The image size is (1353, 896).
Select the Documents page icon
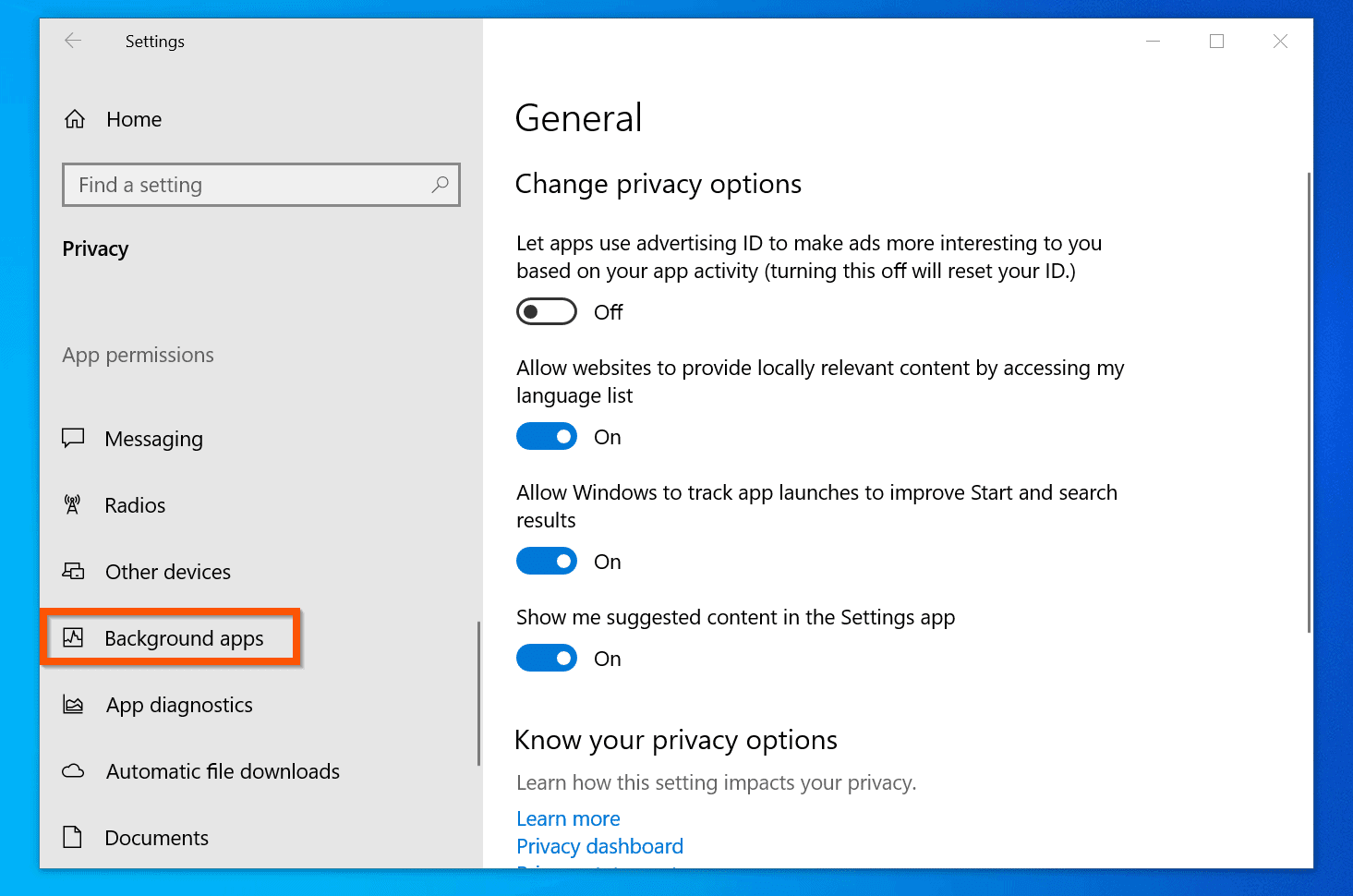coord(72,837)
